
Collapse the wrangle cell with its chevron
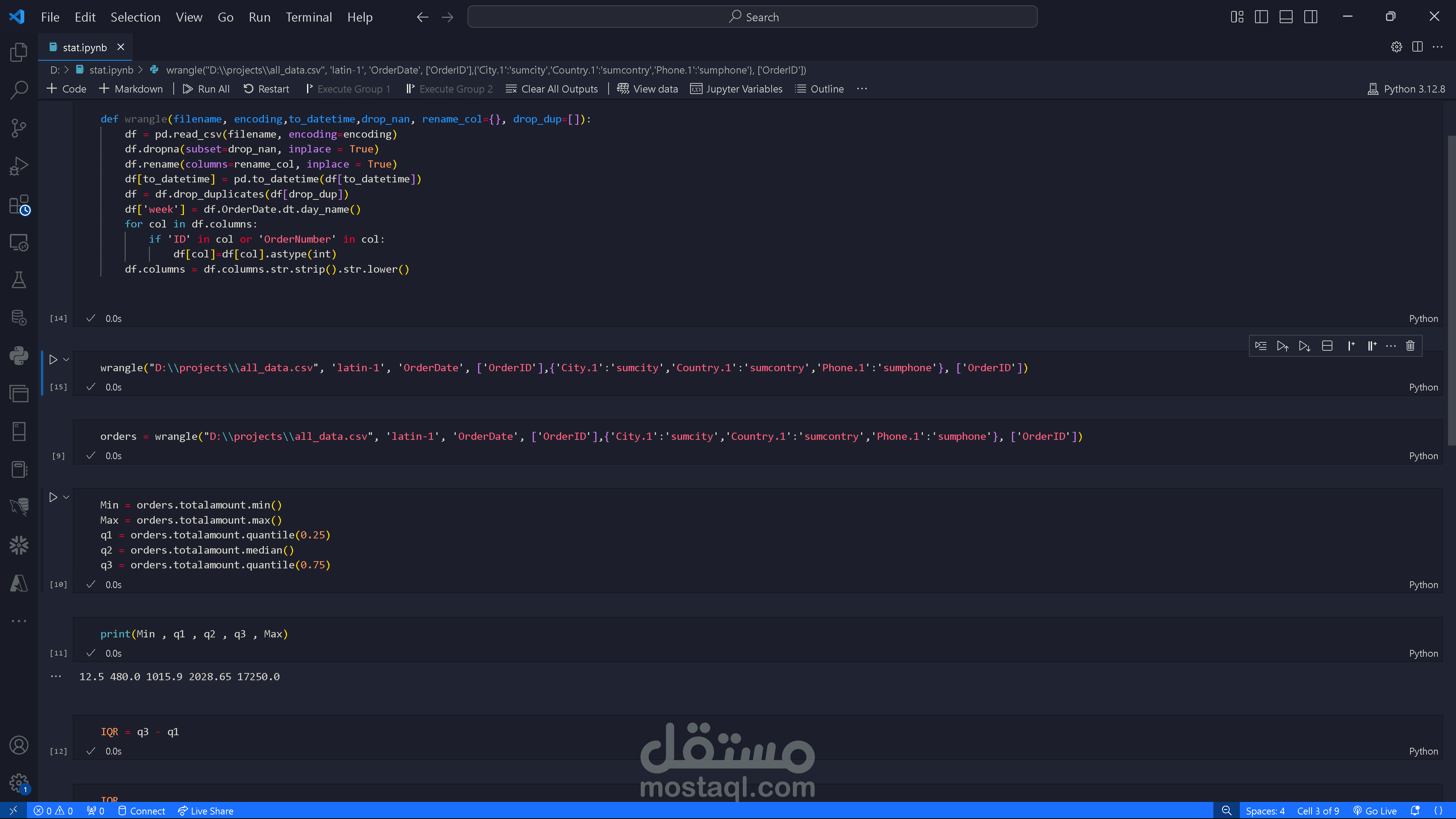tap(66, 359)
